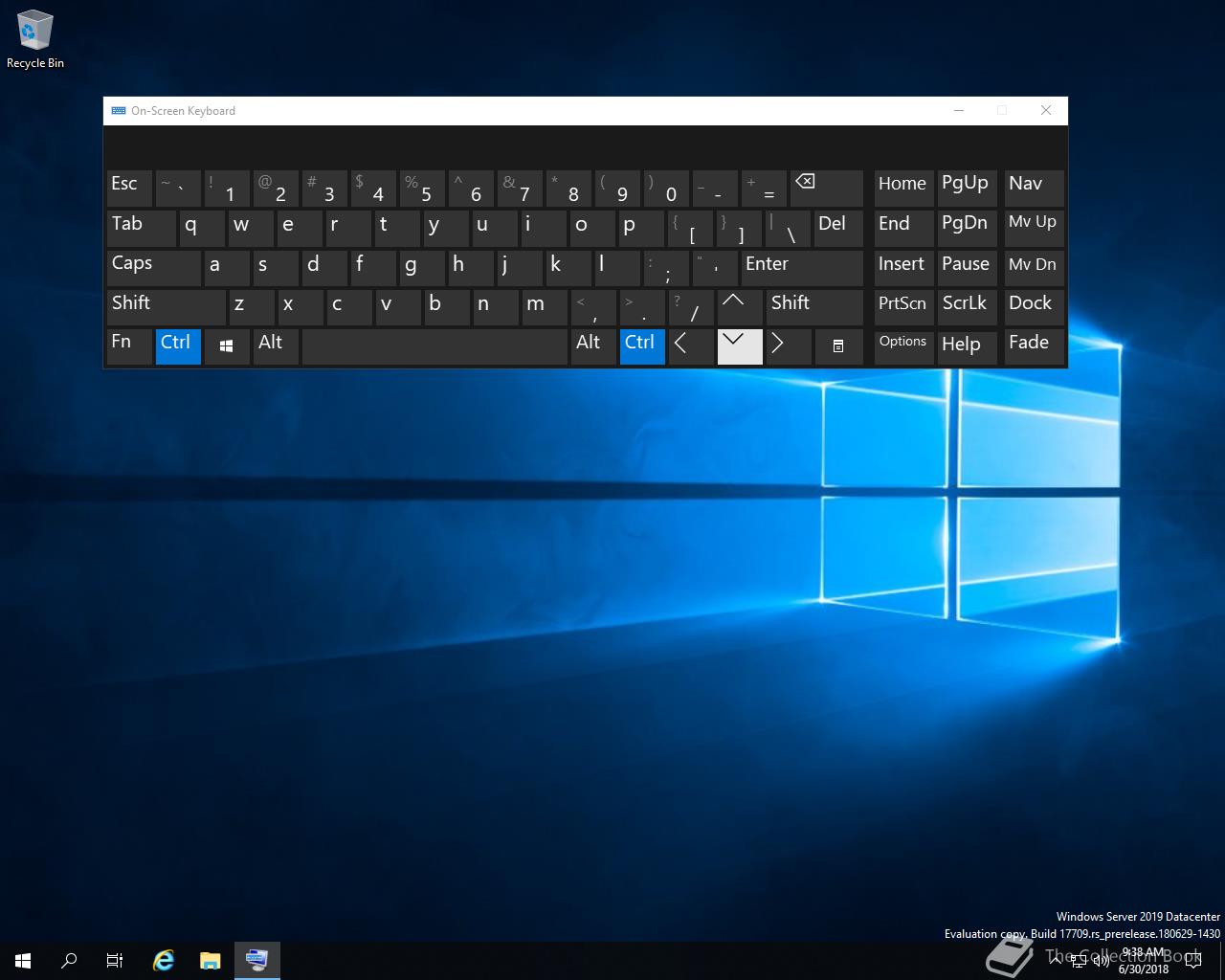This screenshot has height=980, width=1225.
Task: Hit the Del key
Action: 838,228
